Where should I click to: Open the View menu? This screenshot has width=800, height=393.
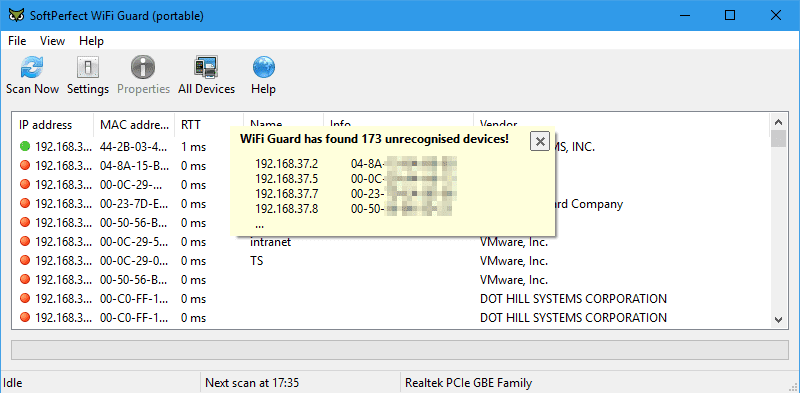pyautogui.click(x=53, y=41)
